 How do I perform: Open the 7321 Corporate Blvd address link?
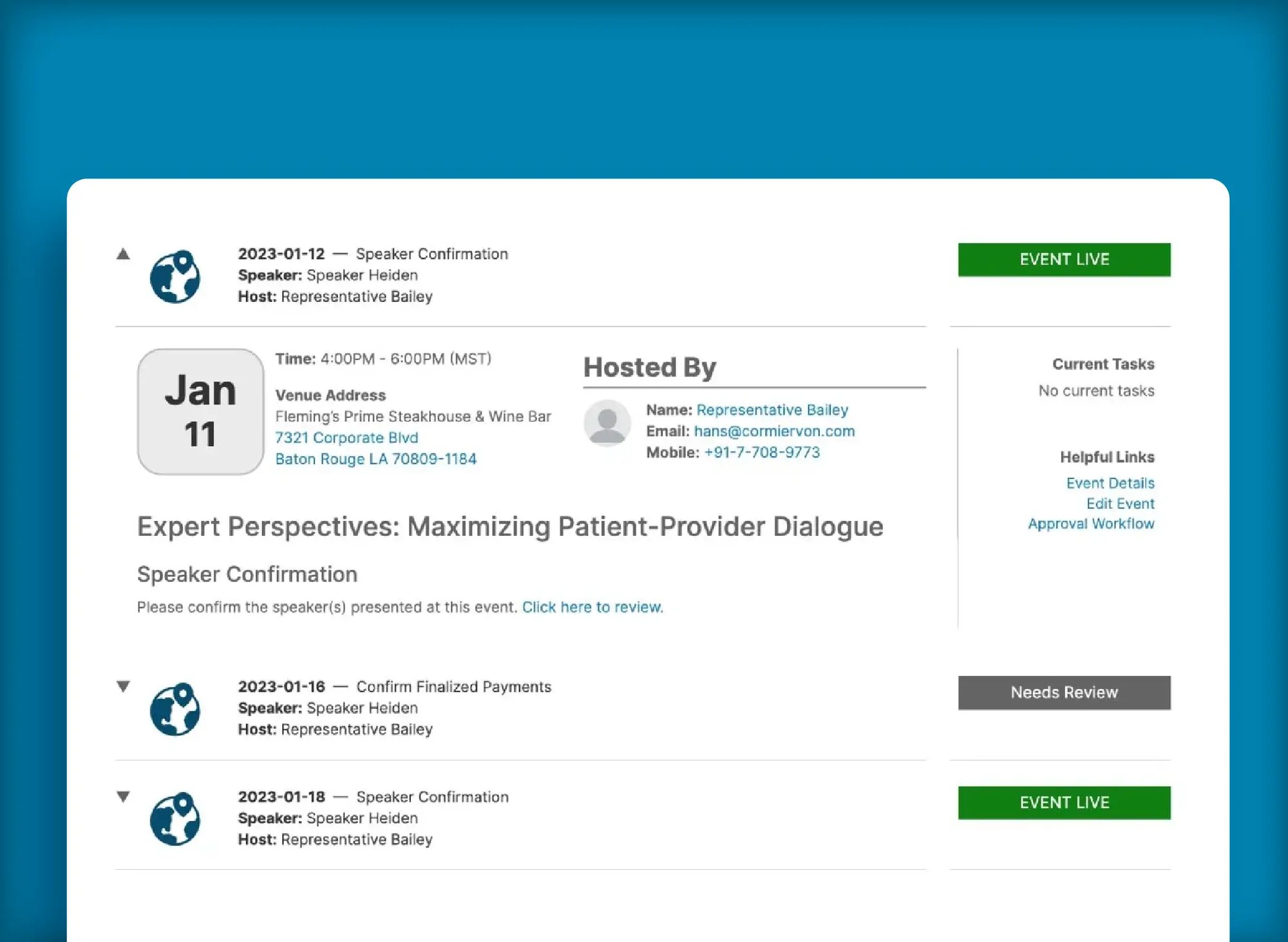(346, 438)
